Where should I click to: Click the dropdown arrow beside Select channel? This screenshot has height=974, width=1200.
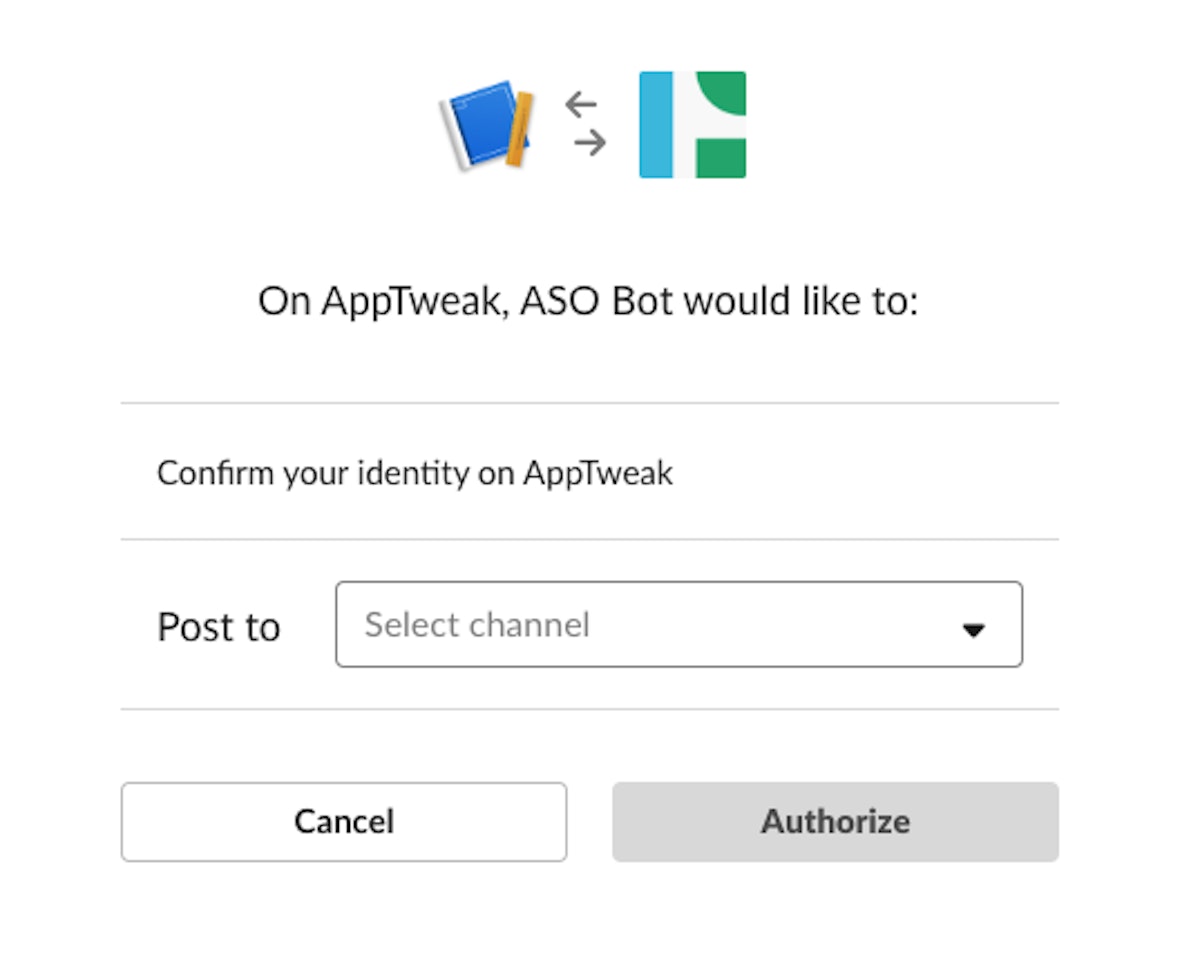(x=972, y=629)
